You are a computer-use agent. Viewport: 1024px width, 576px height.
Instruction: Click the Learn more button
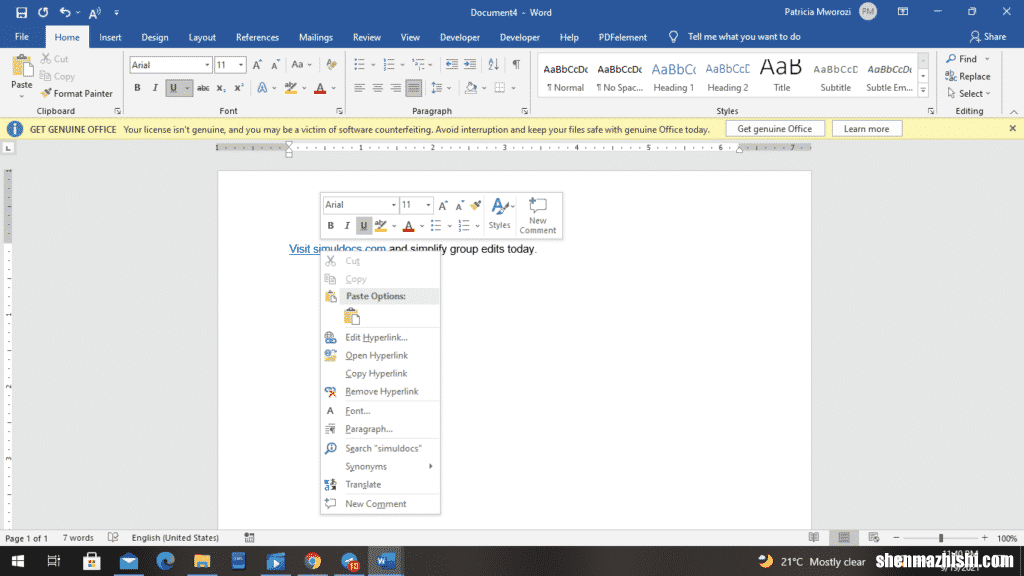[867, 129]
